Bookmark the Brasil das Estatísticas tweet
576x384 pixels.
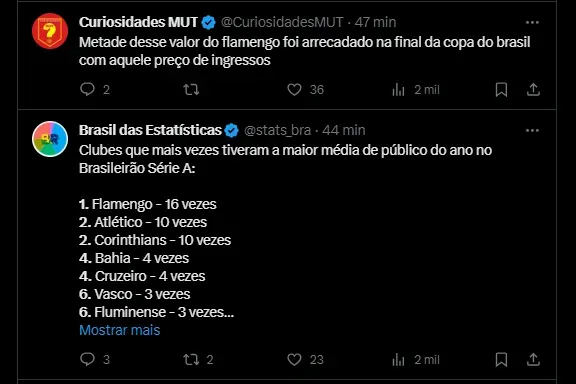[501, 359]
